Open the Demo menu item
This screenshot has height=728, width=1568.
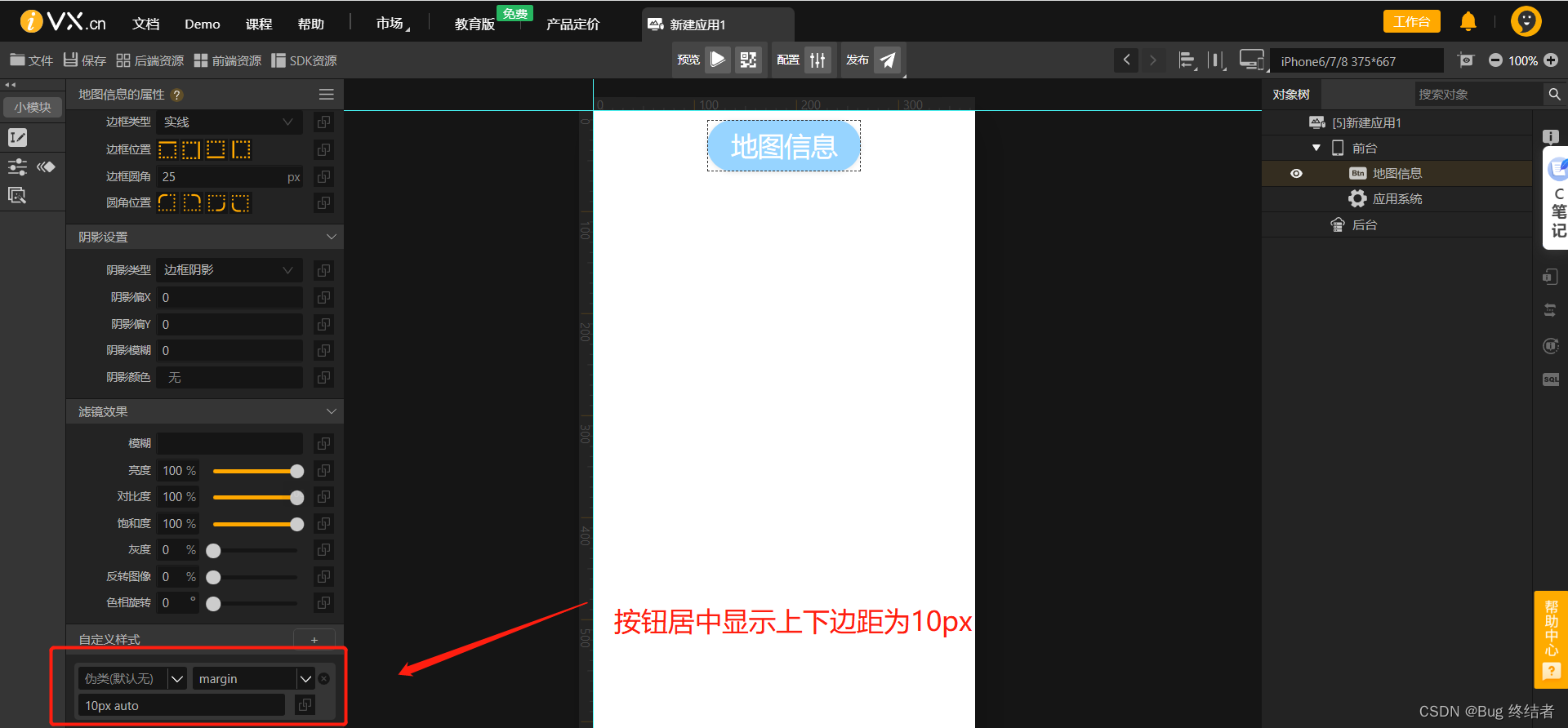coord(203,24)
